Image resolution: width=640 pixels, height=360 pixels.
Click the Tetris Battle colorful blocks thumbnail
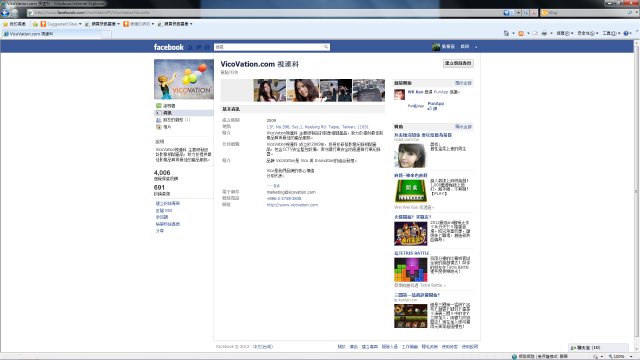[x=411, y=269]
